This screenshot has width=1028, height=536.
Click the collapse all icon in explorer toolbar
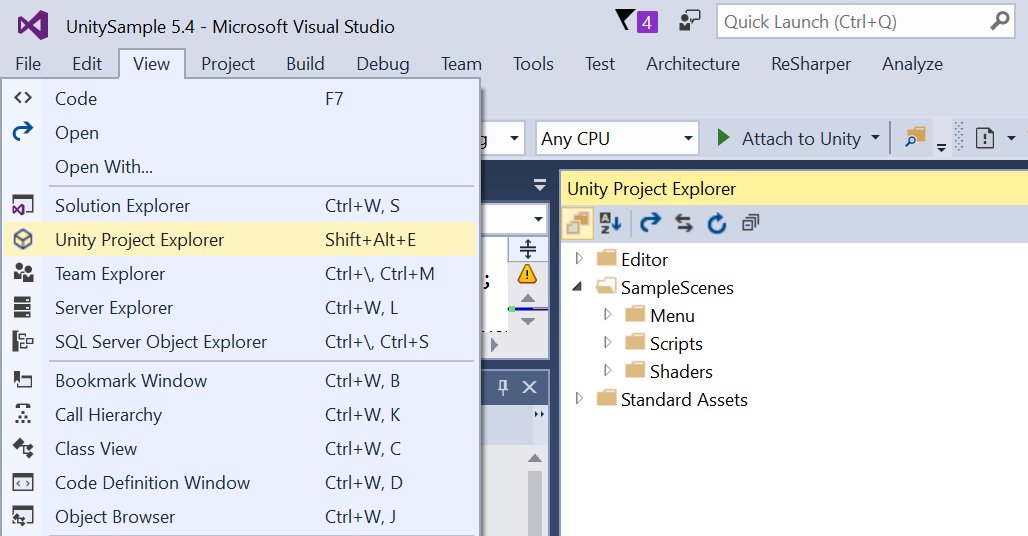750,223
